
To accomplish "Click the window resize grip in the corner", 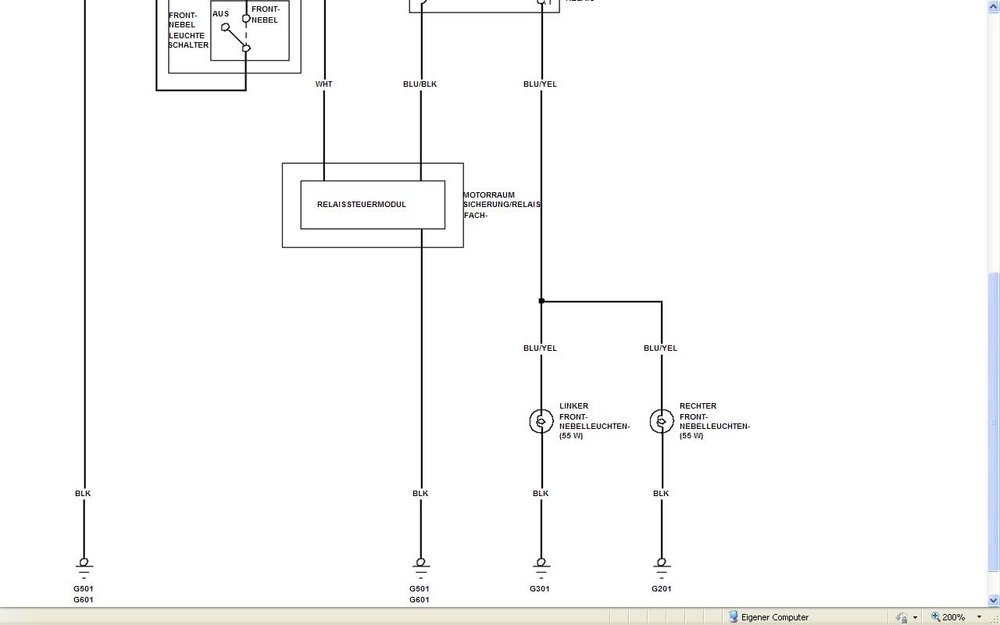I will [x=993, y=618].
